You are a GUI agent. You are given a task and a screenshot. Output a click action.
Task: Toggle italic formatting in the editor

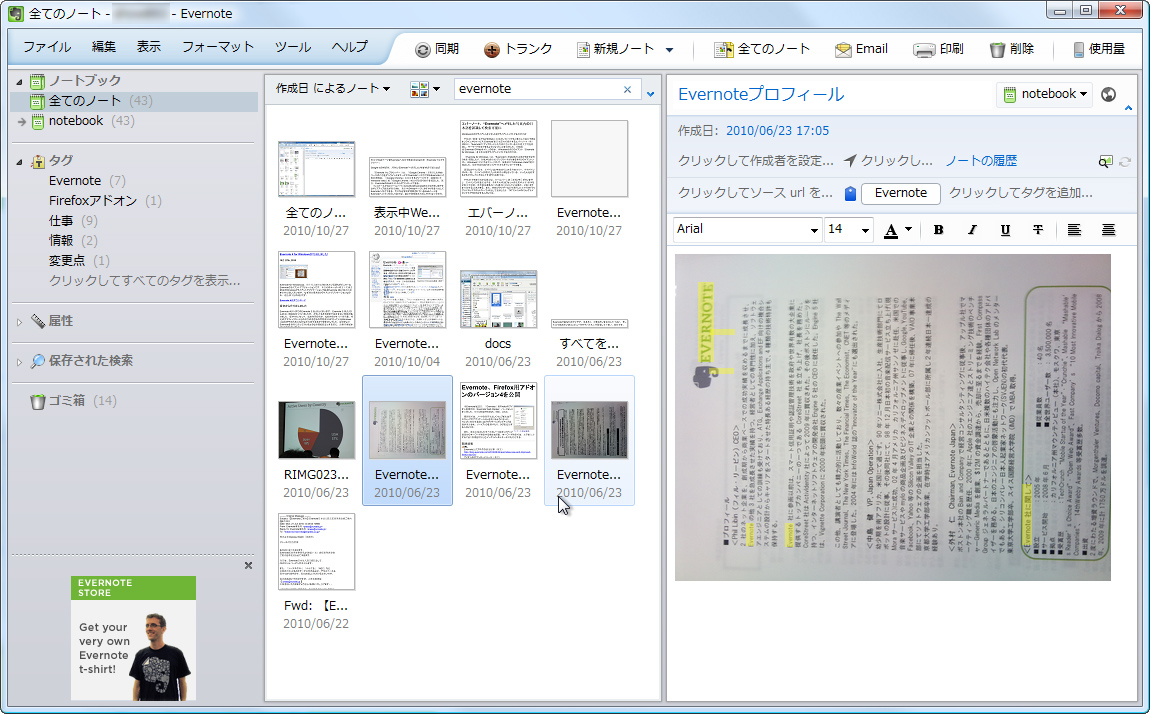tap(971, 229)
